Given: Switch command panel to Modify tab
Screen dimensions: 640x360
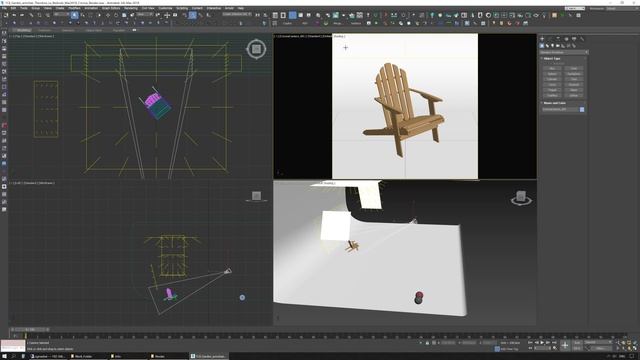Looking at the screenshot, I should pos(550,38).
